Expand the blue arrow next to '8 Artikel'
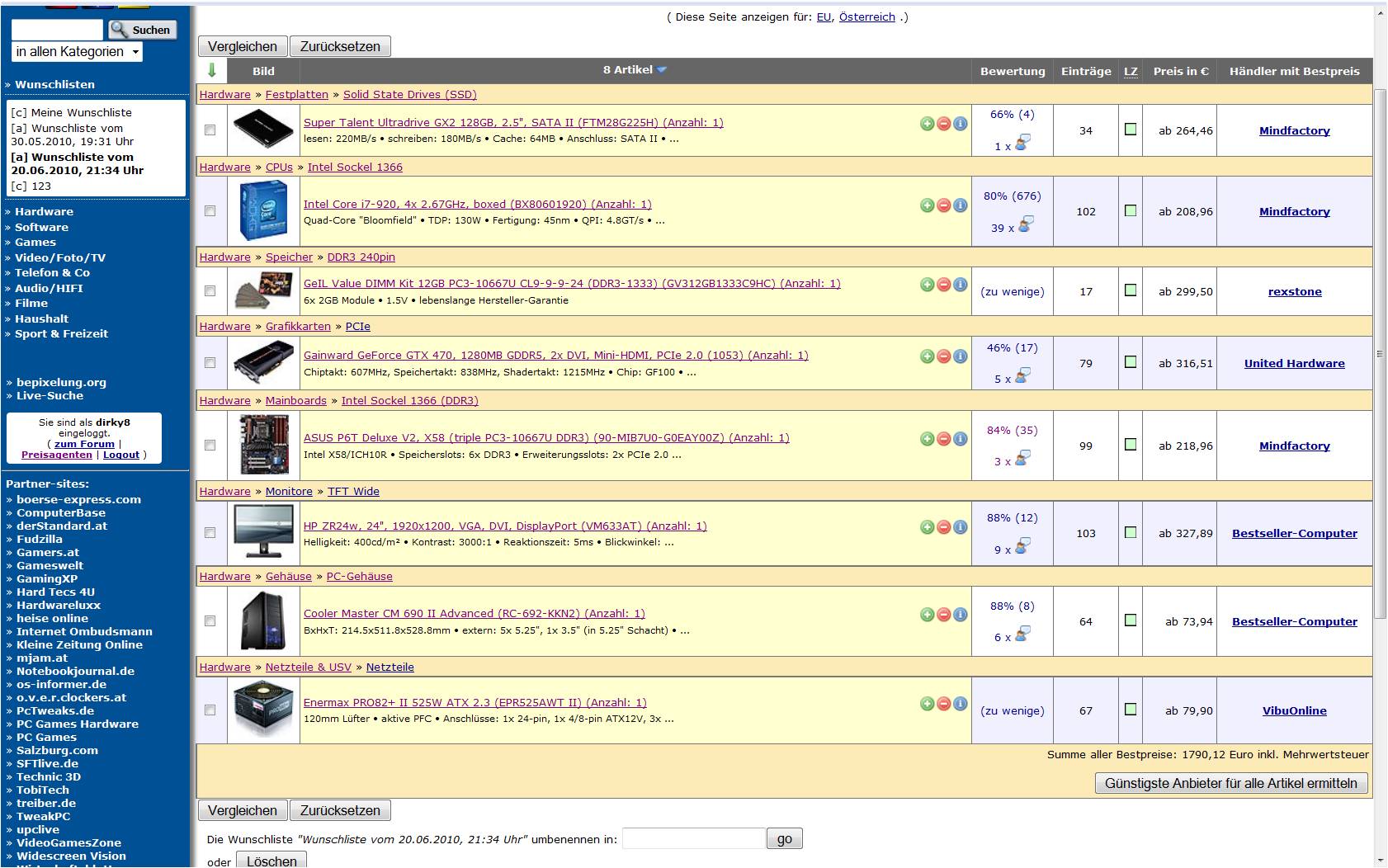This screenshot has height=868, width=1388. click(x=662, y=70)
